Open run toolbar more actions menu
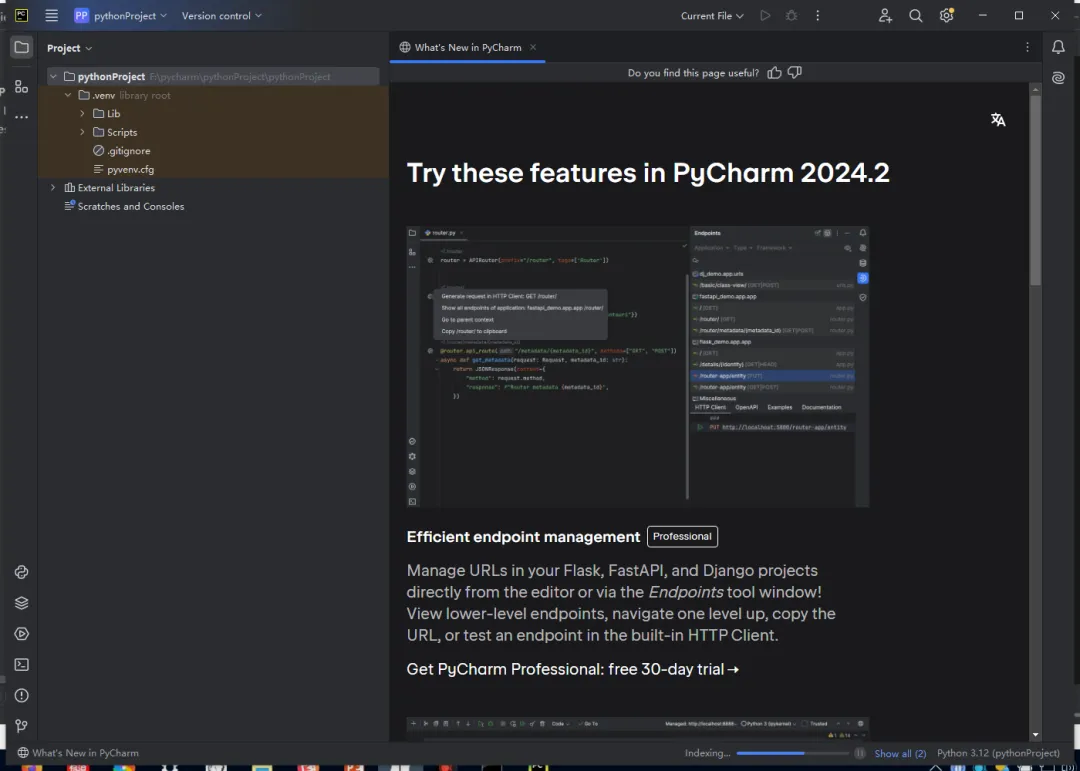Viewport: 1080px width, 771px height. [818, 16]
